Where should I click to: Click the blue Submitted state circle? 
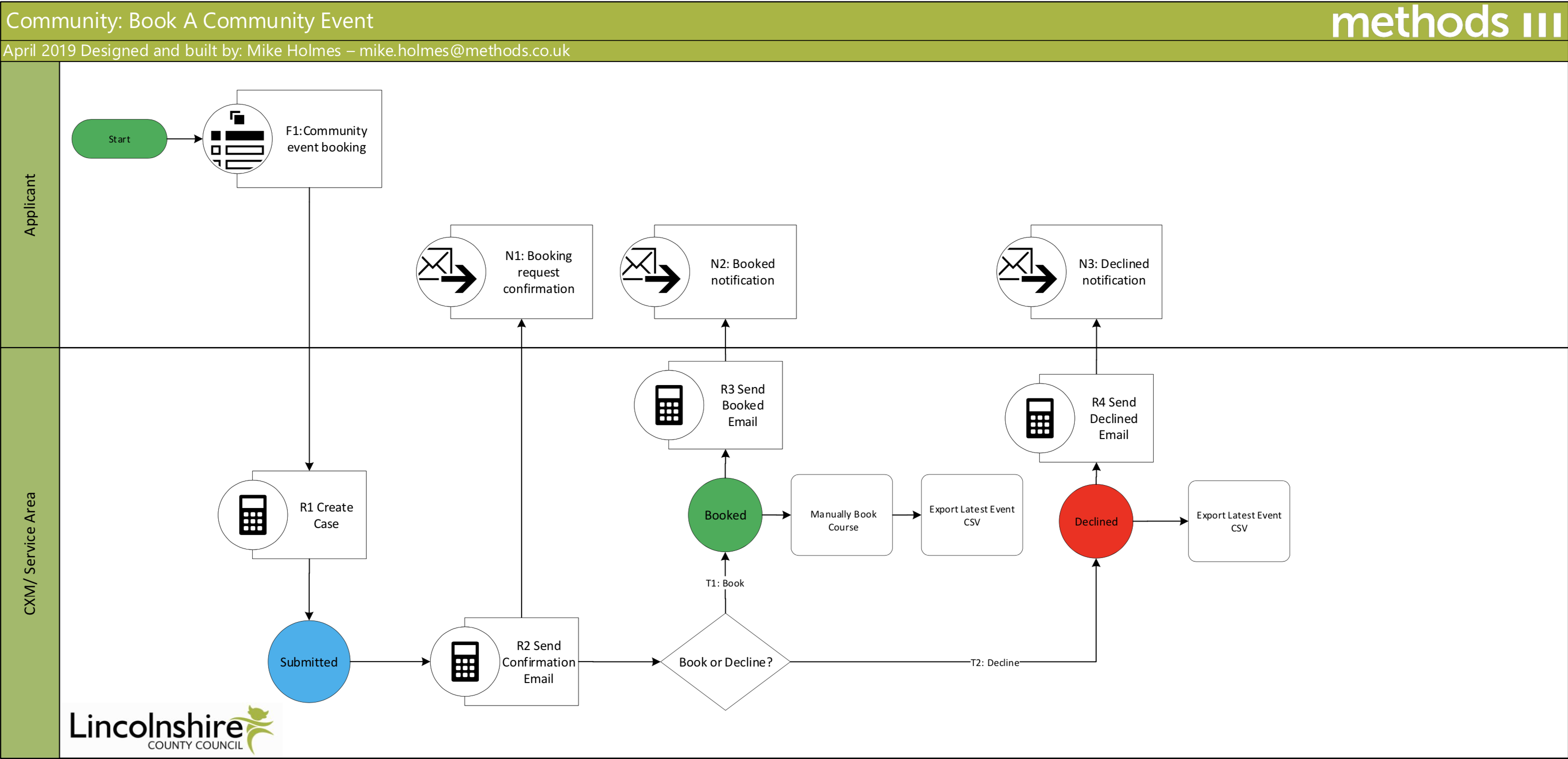309,661
